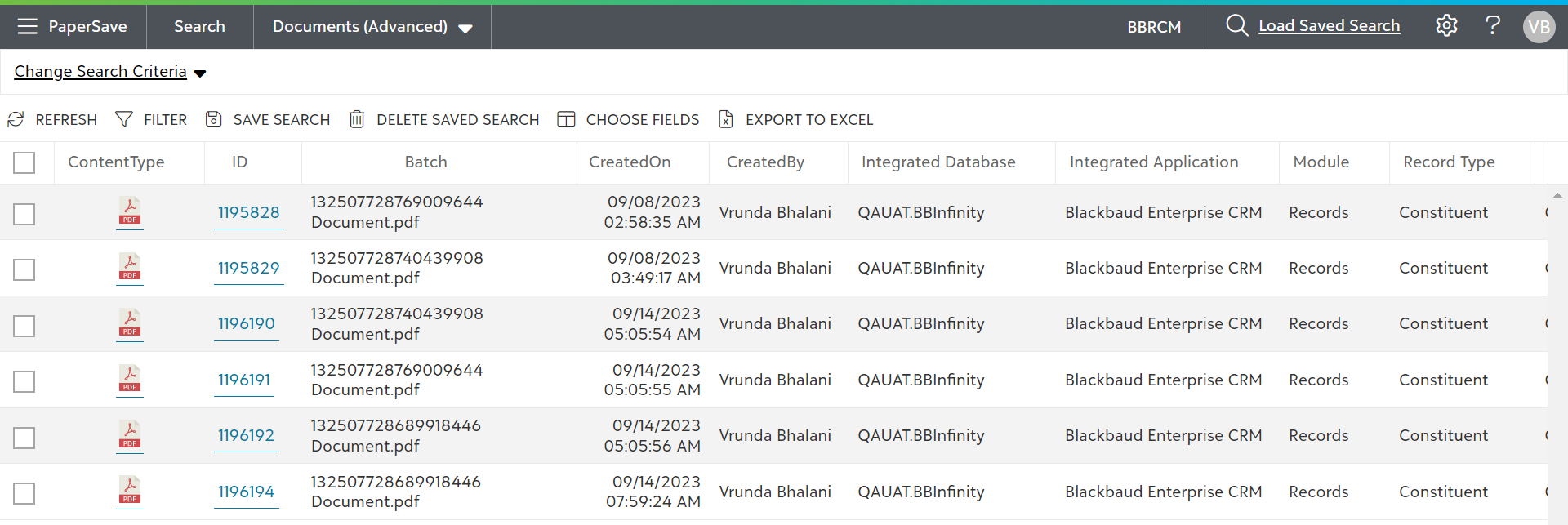Screen dimensions: 1568x525
Task: Click the Delete Saved Search trash icon
Action: pos(357,120)
